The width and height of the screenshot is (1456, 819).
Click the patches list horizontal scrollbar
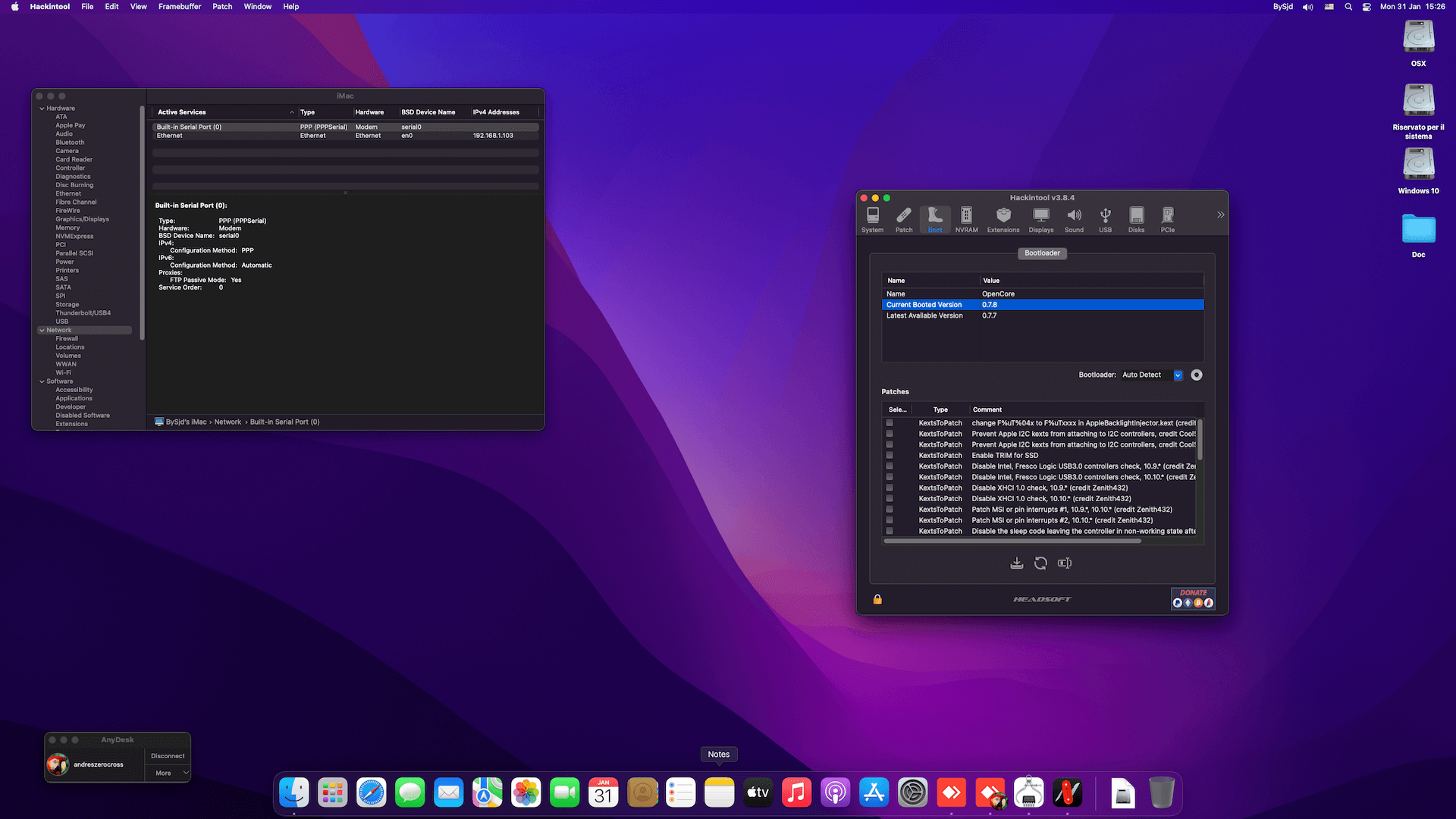1012,541
